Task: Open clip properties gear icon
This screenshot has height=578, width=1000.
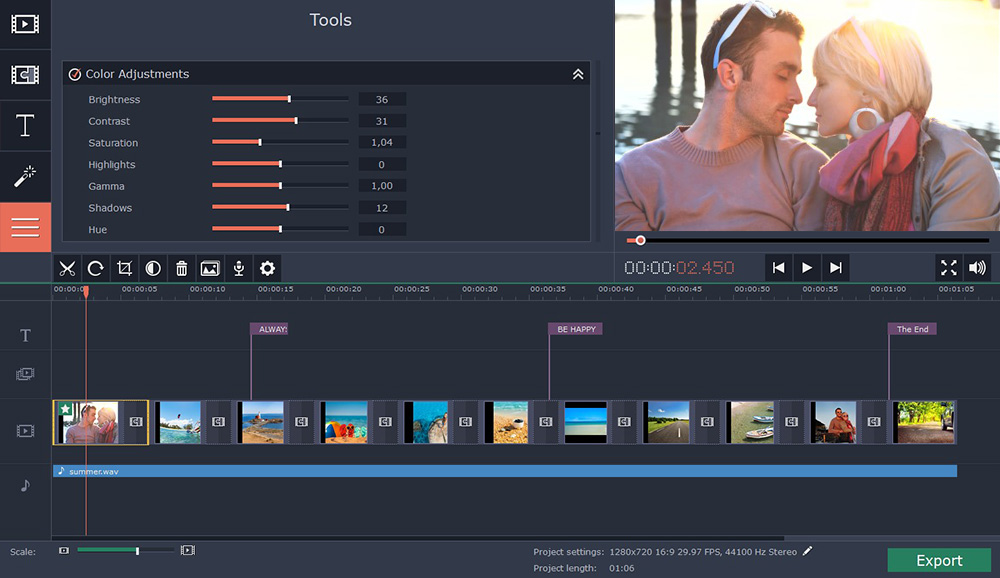Action: 267,269
